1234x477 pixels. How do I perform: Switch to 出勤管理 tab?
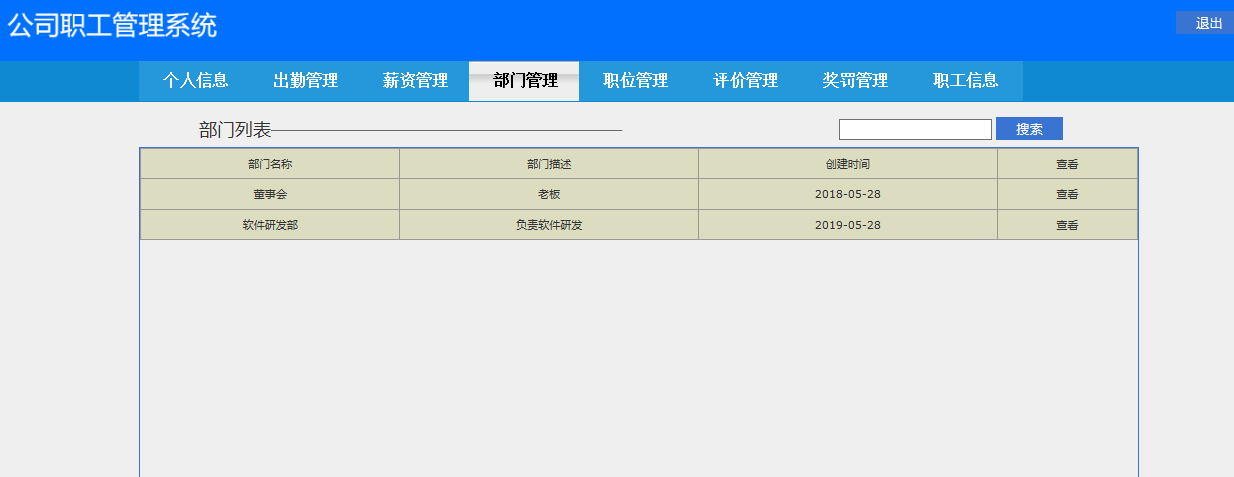306,81
